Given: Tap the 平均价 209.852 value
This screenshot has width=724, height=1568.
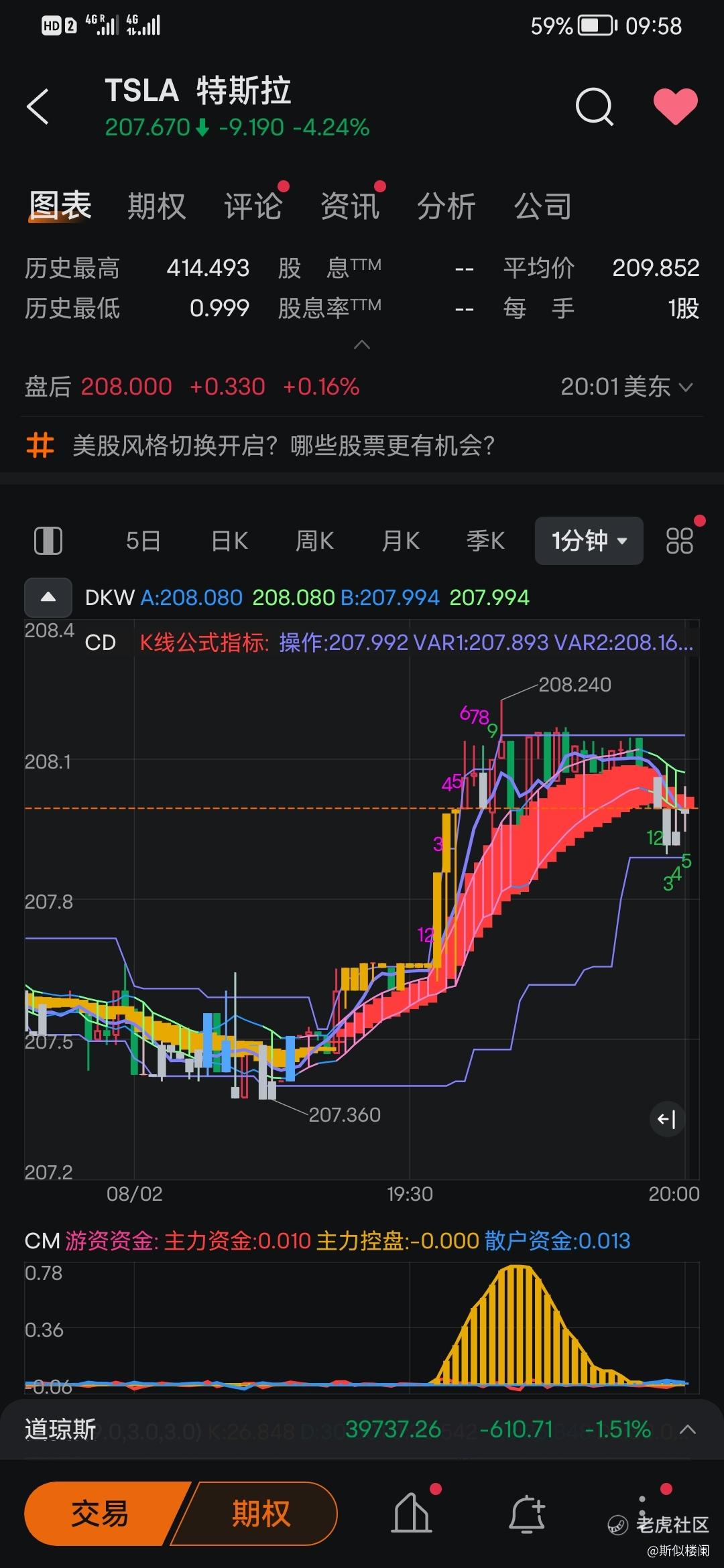Looking at the screenshot, I should coord(656,268).
